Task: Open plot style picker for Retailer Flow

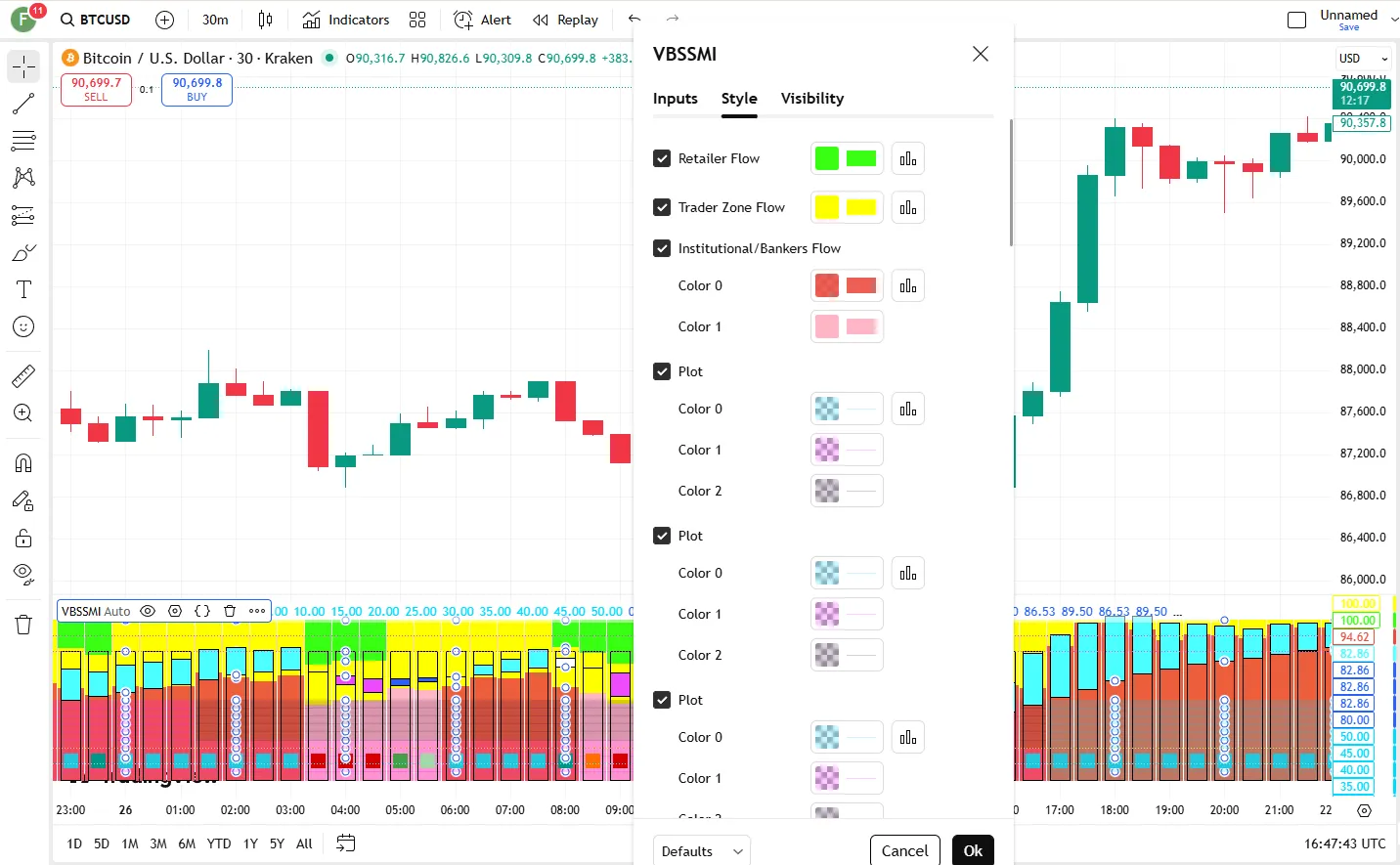Action: pos(908,158)
